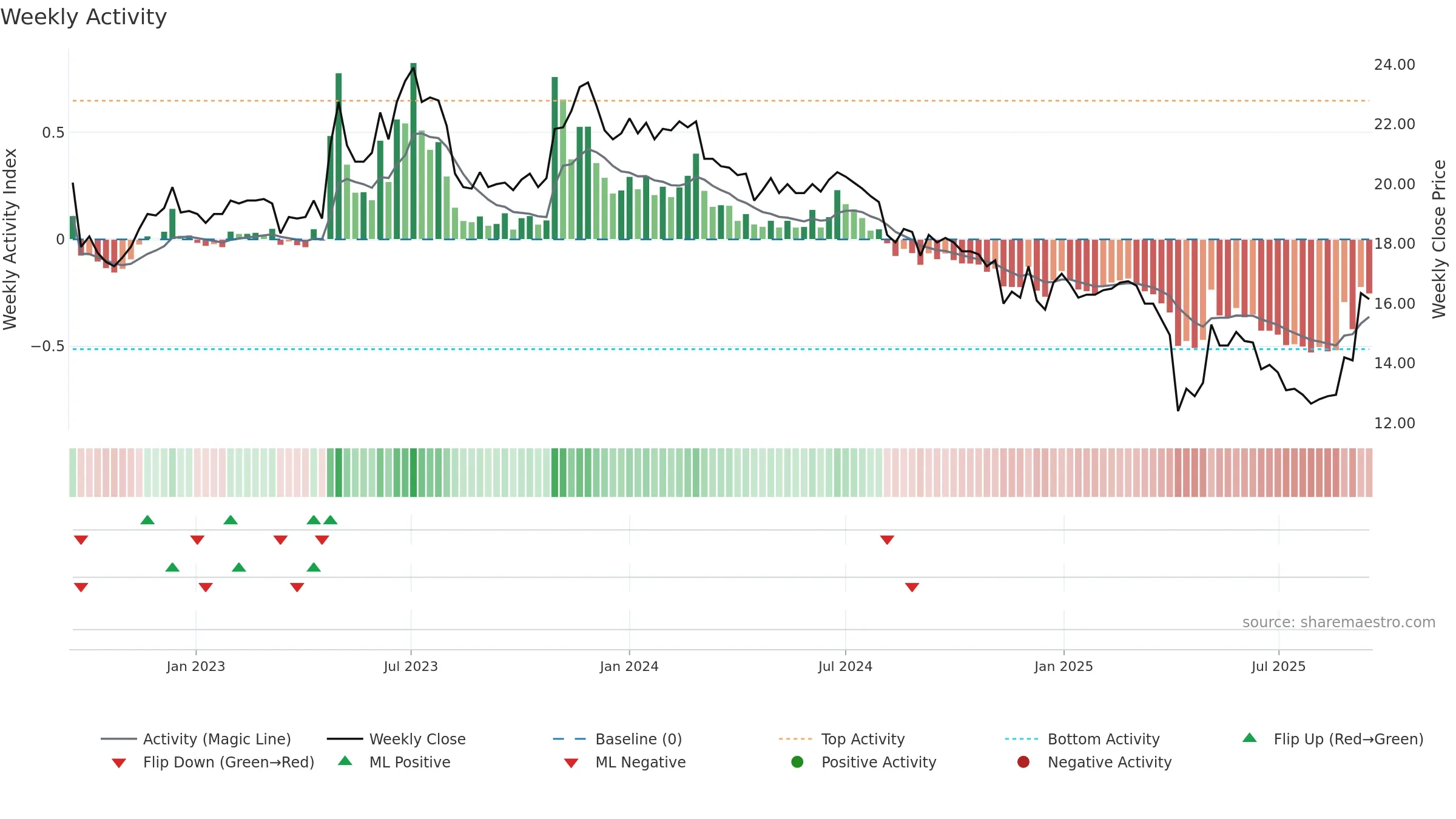Click the Jul 2024 x-axis label
This screenshot has height=819, width=1456.
tap(845, 667)
